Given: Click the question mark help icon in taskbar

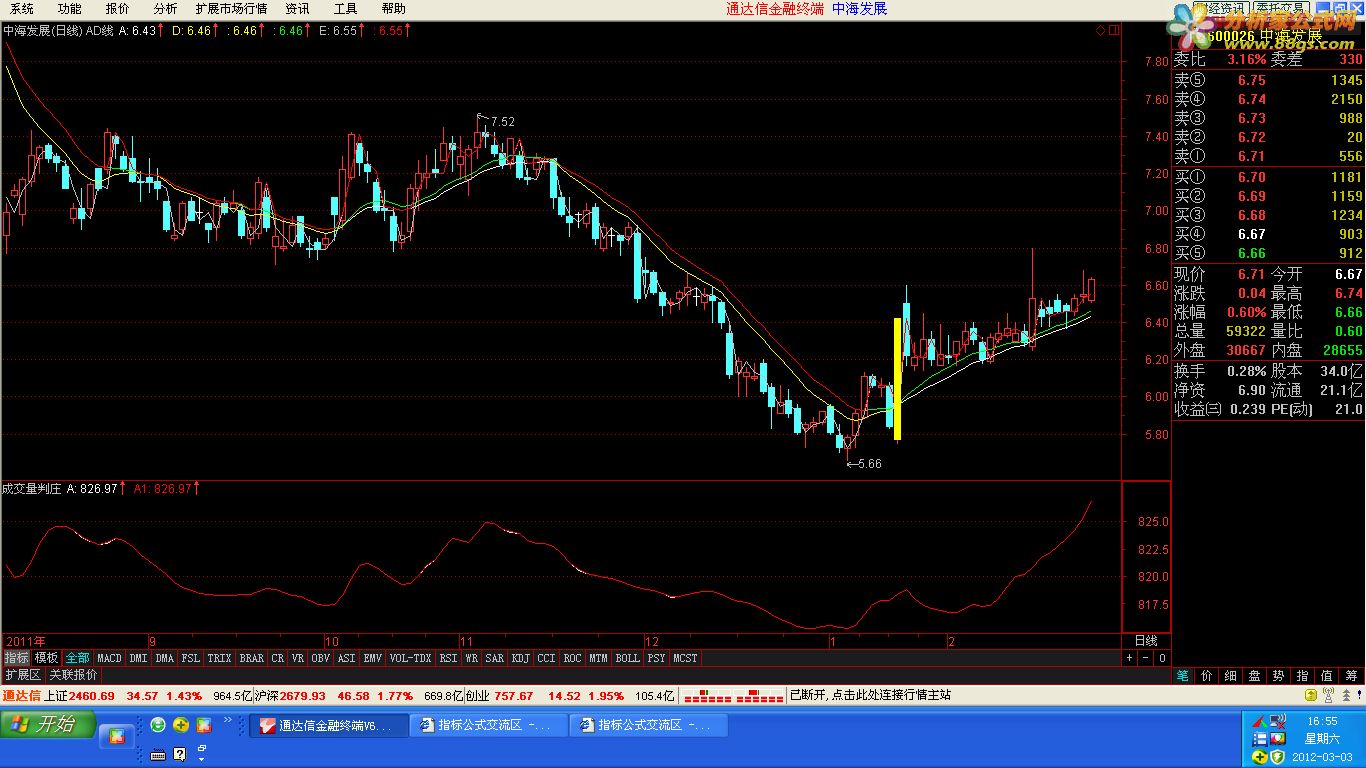Looking at the screenshot, I should [x=180, y=753].
